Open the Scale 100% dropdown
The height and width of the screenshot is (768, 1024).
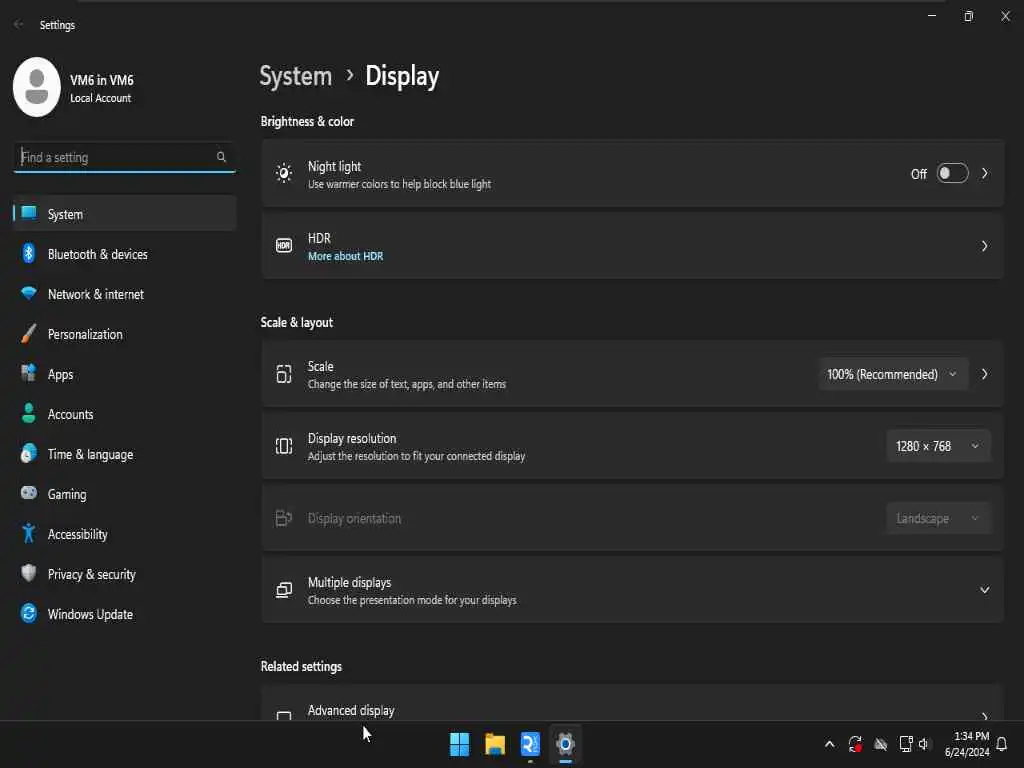pyautogui.click(x=893, y=374)
